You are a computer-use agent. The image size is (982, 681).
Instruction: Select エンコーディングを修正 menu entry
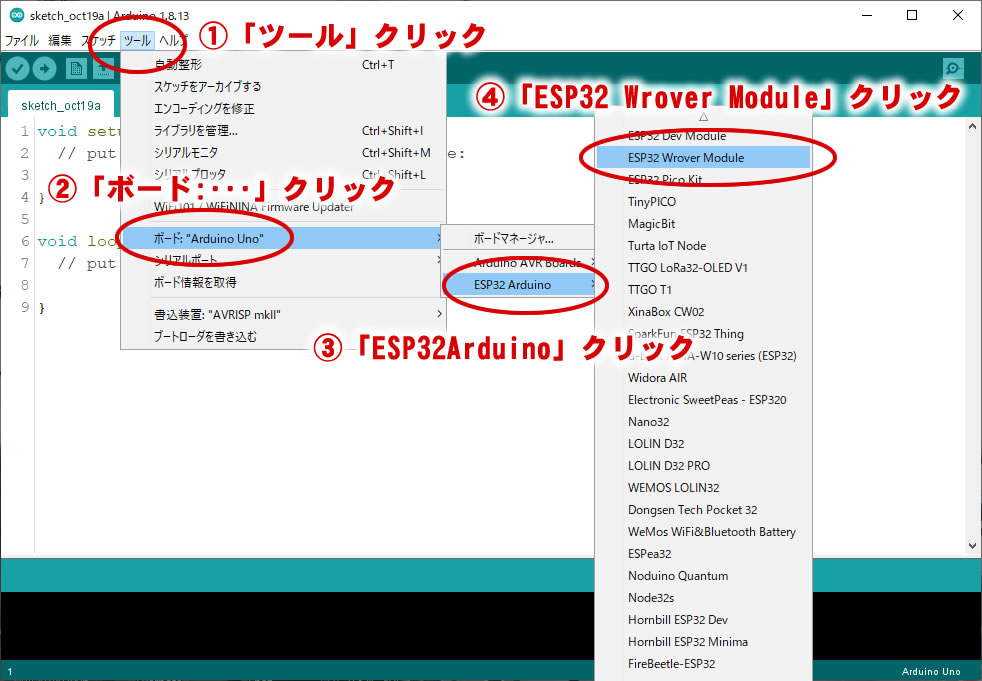pyautogui.click(x=283, y=108)
